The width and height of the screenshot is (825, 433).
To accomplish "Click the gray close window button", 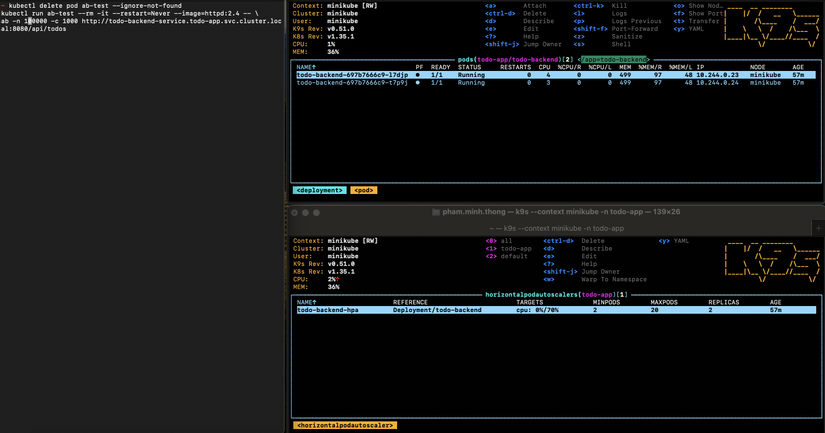I will [x=295, y=213].
